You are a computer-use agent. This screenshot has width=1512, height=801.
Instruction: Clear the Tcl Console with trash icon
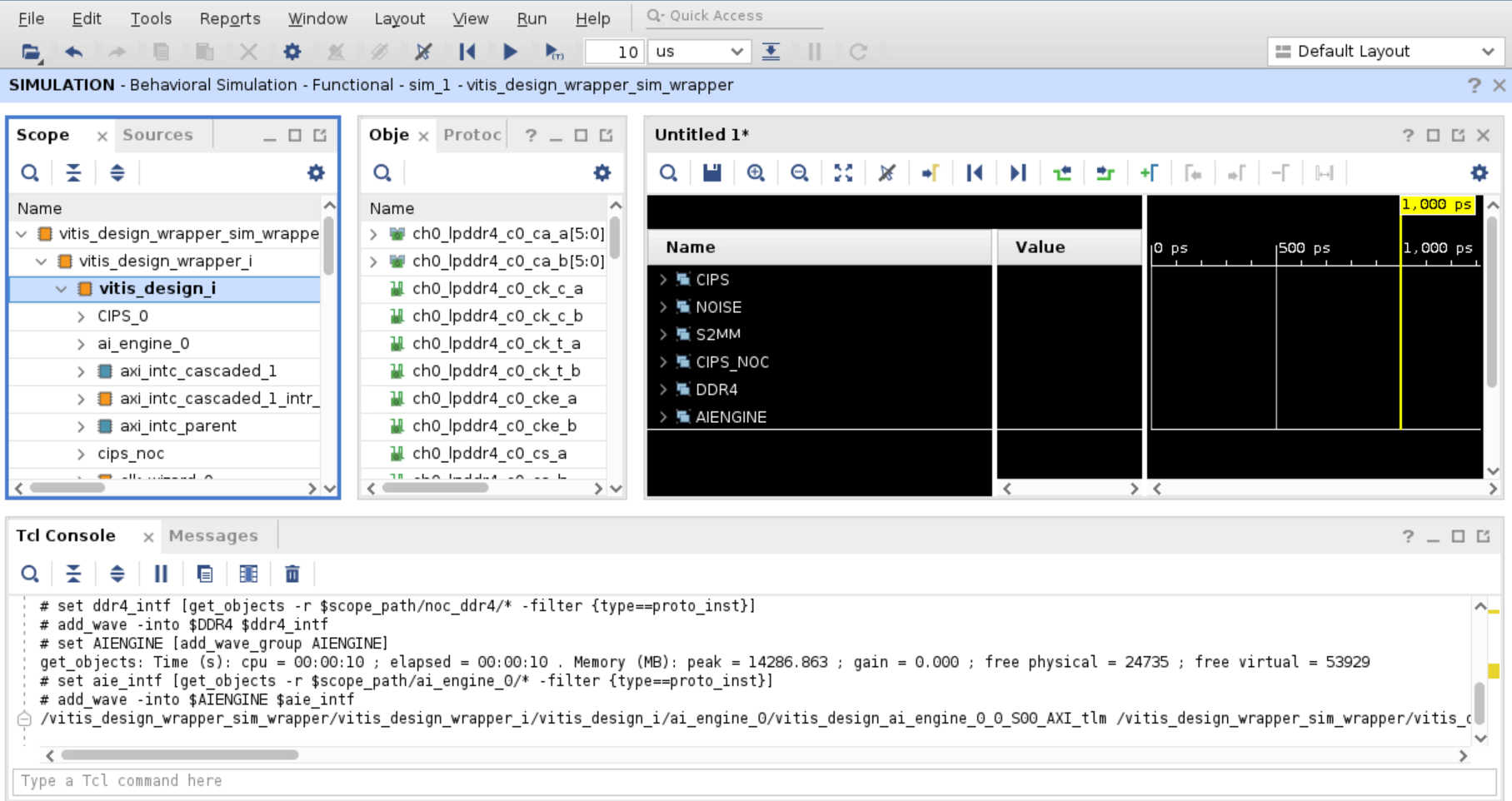[292, 574]
